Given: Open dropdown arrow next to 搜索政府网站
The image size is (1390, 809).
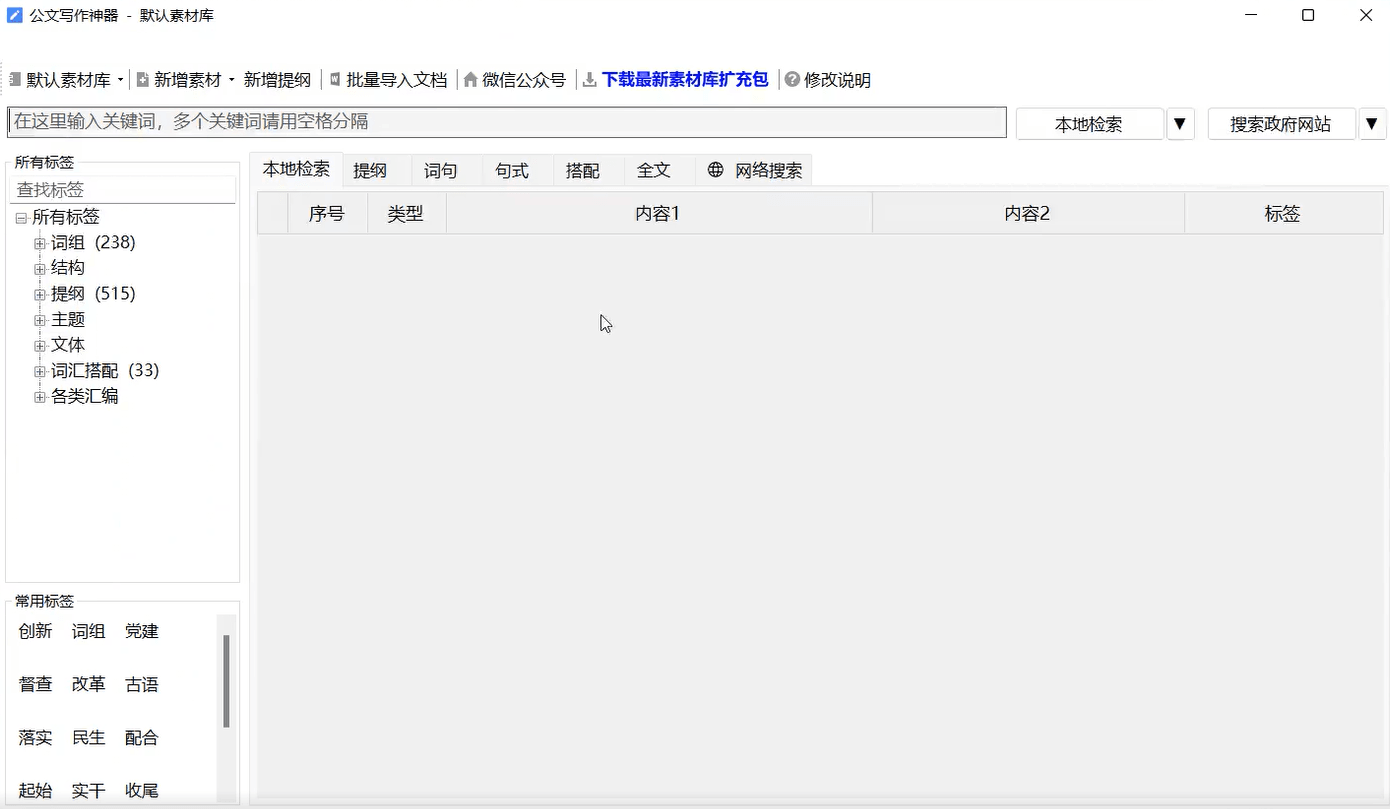Looking at the screenshot, I should click(1372, 124).
